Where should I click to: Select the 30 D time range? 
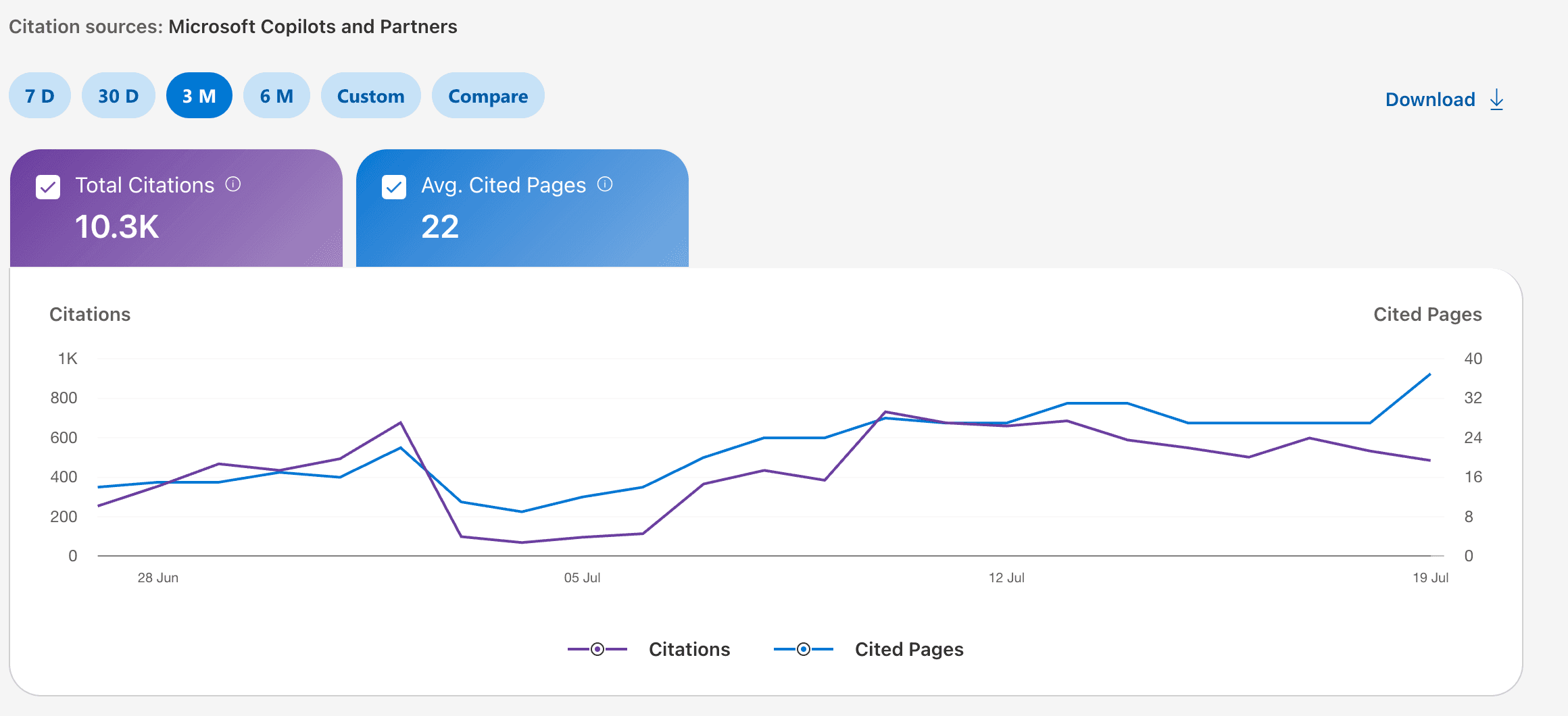coord(118,96)
